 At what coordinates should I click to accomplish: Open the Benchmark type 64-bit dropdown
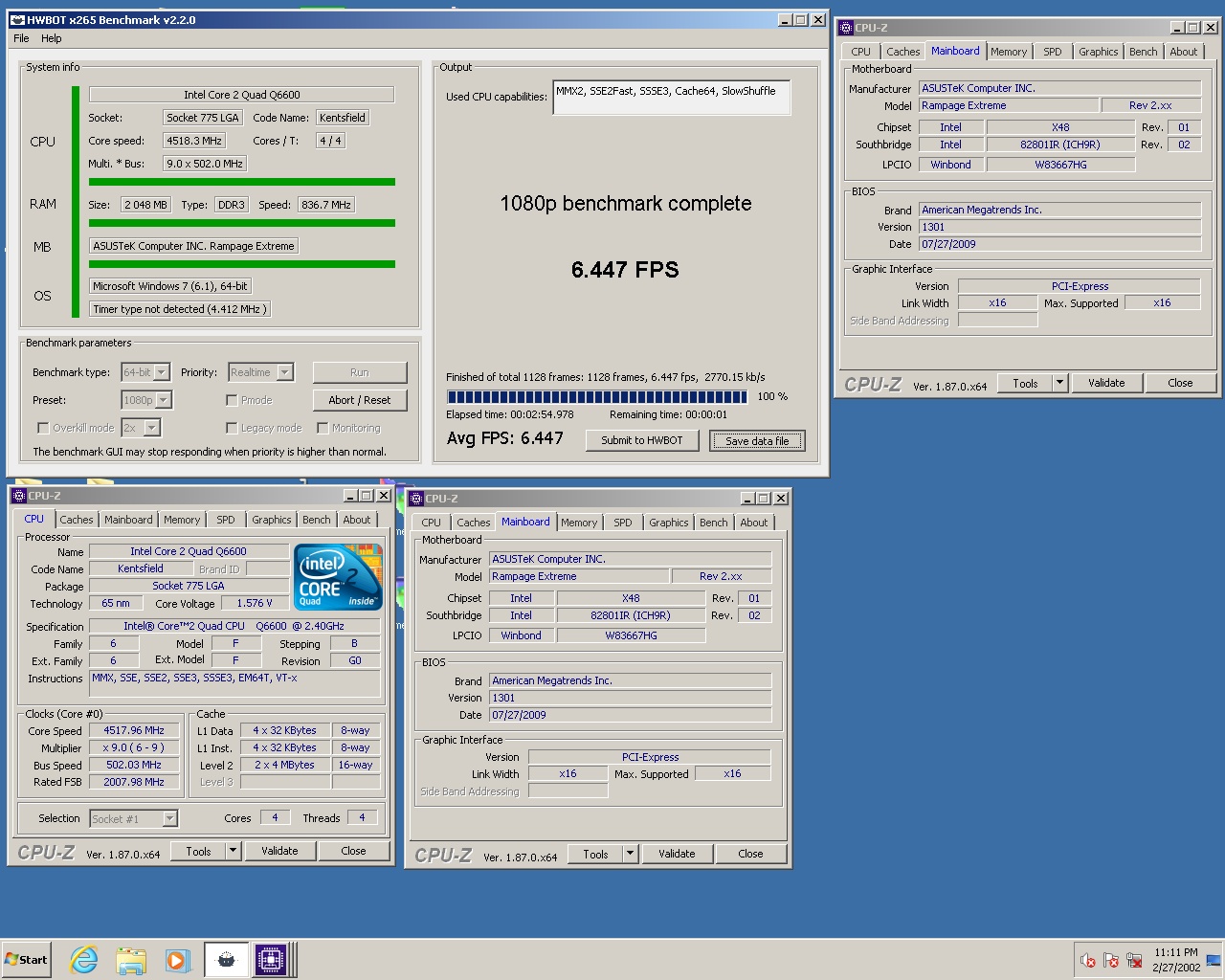click(161, 372)
